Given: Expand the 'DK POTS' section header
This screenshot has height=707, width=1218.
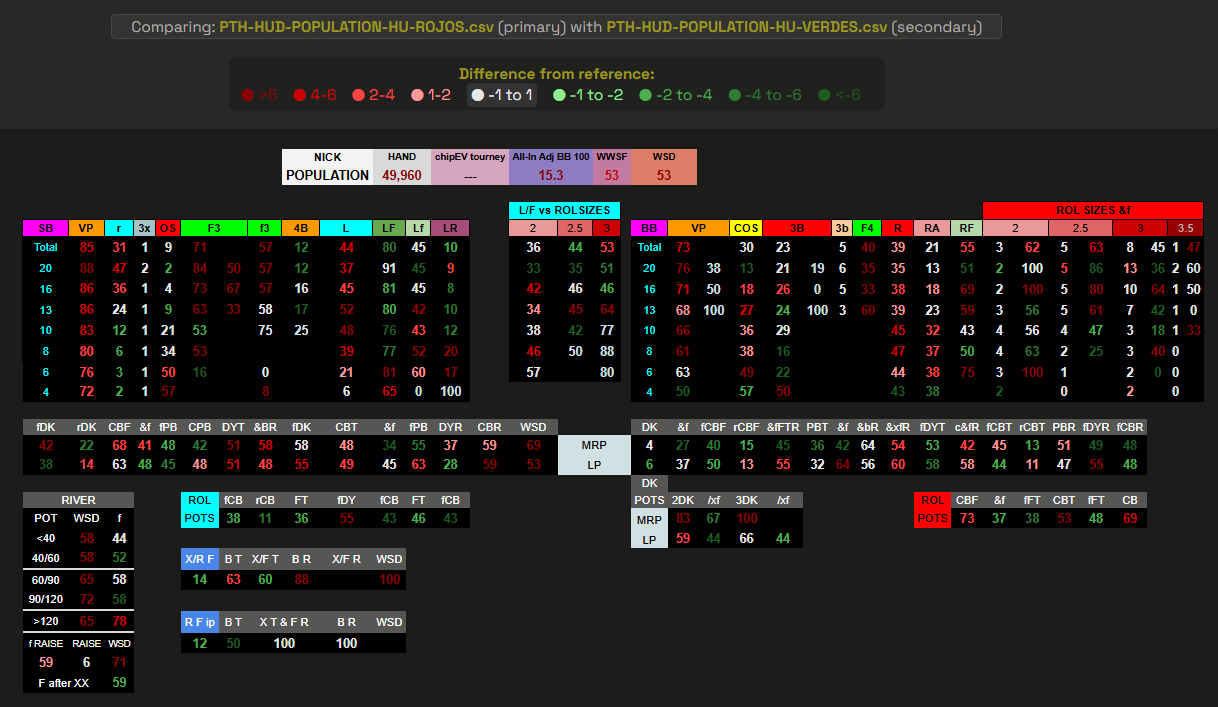Looking at the screenshot, I should (x=649, y=491).
